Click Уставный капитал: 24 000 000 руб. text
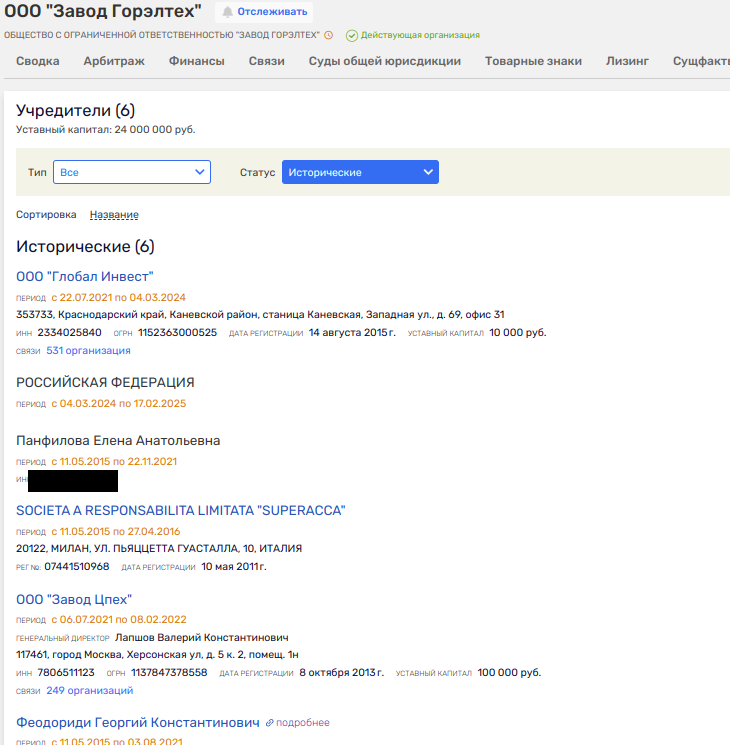The width and height of the screenshot is (730, 745). (106, 130)
